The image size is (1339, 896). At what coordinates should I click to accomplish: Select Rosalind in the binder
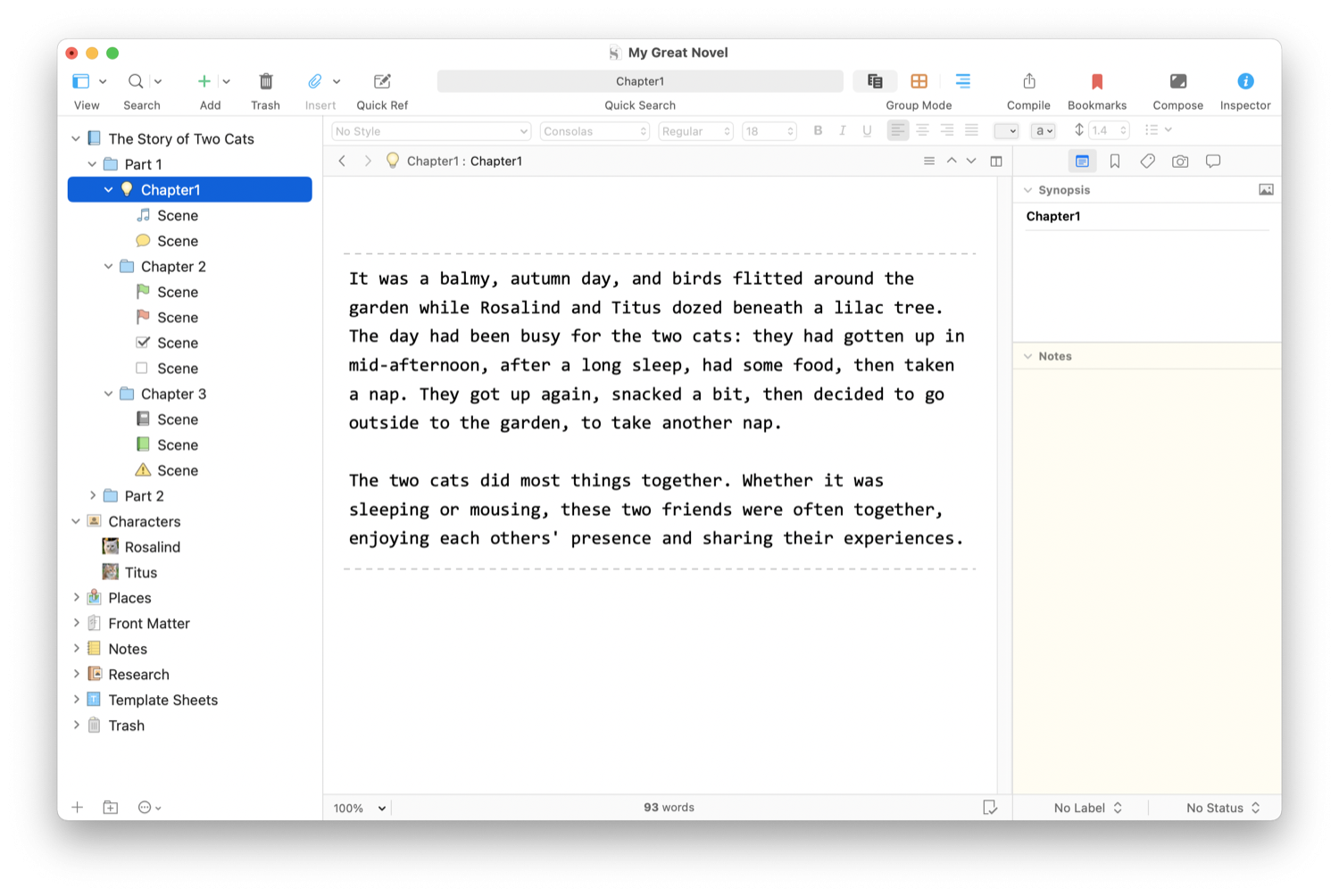tap(152, 547)
